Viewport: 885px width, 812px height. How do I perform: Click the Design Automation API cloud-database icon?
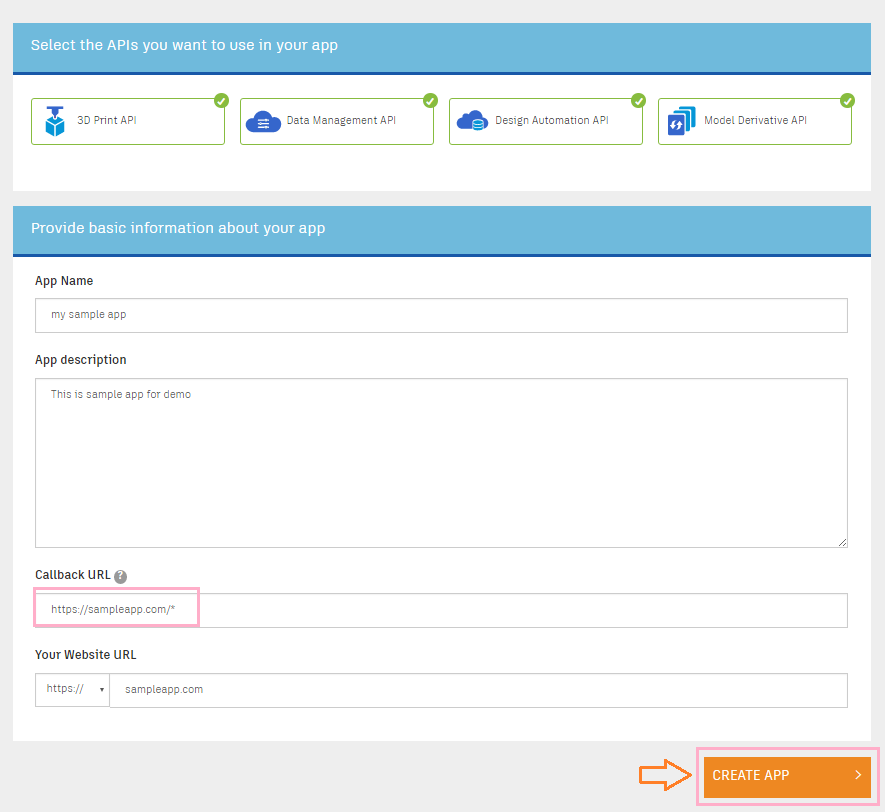(x=471, y=121)
